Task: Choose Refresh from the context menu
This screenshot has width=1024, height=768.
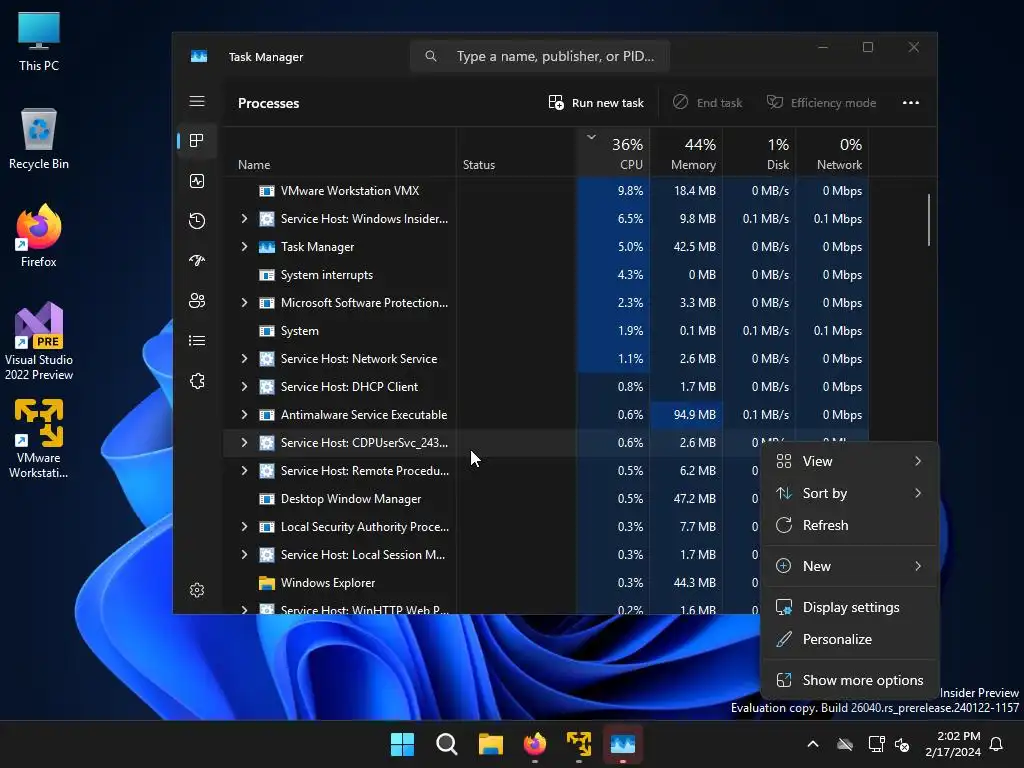Action: click(x=850, y=525)
